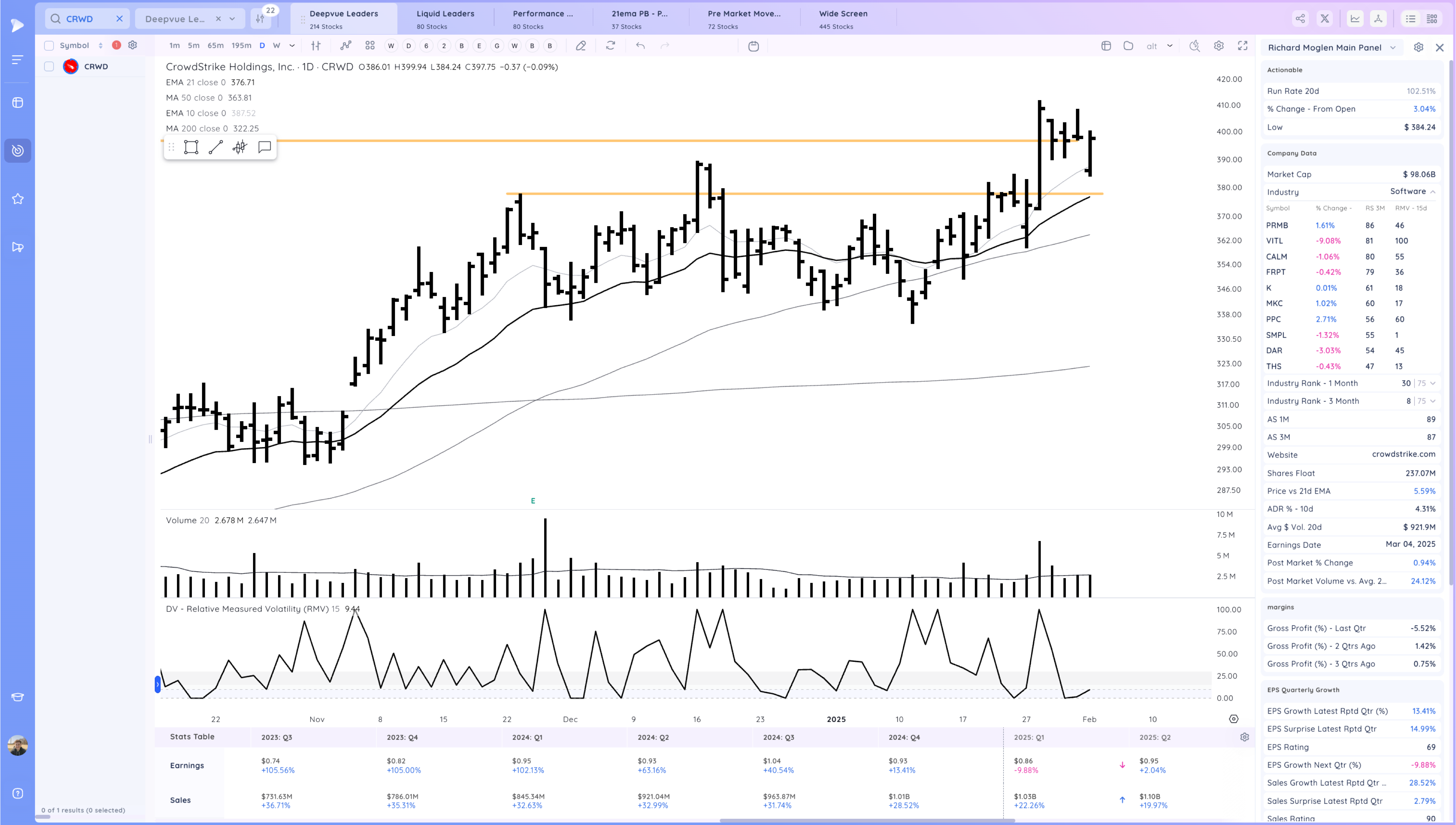Open crowdstrike.com website link
The width and height of the screenshot is (1456, 825).
coord(1403,454)
